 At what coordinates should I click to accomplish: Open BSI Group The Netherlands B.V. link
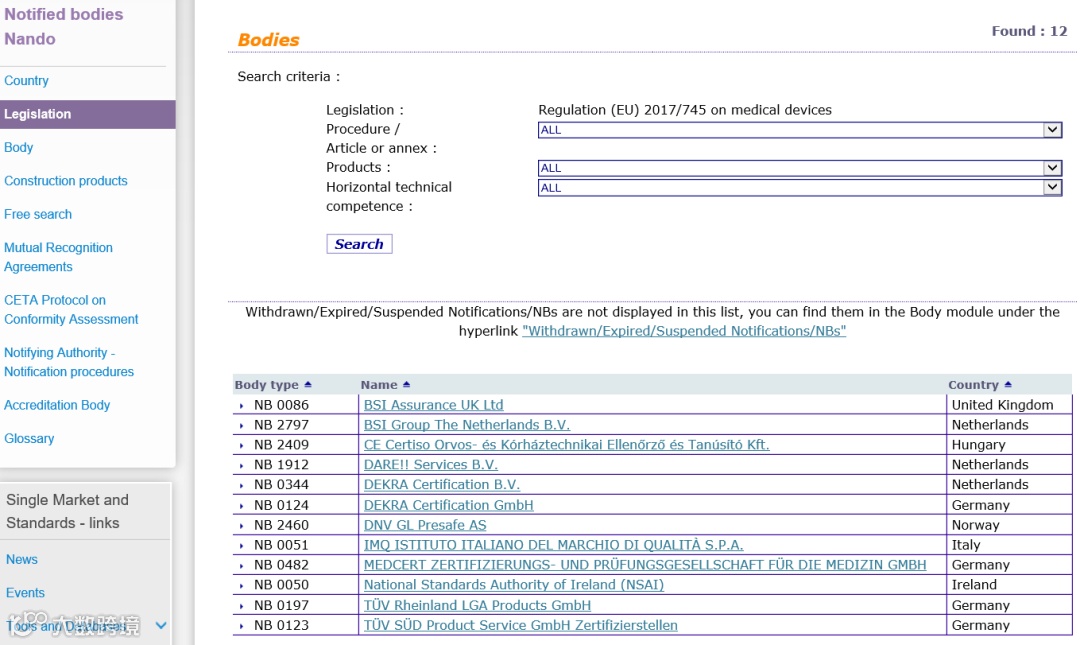467,425
